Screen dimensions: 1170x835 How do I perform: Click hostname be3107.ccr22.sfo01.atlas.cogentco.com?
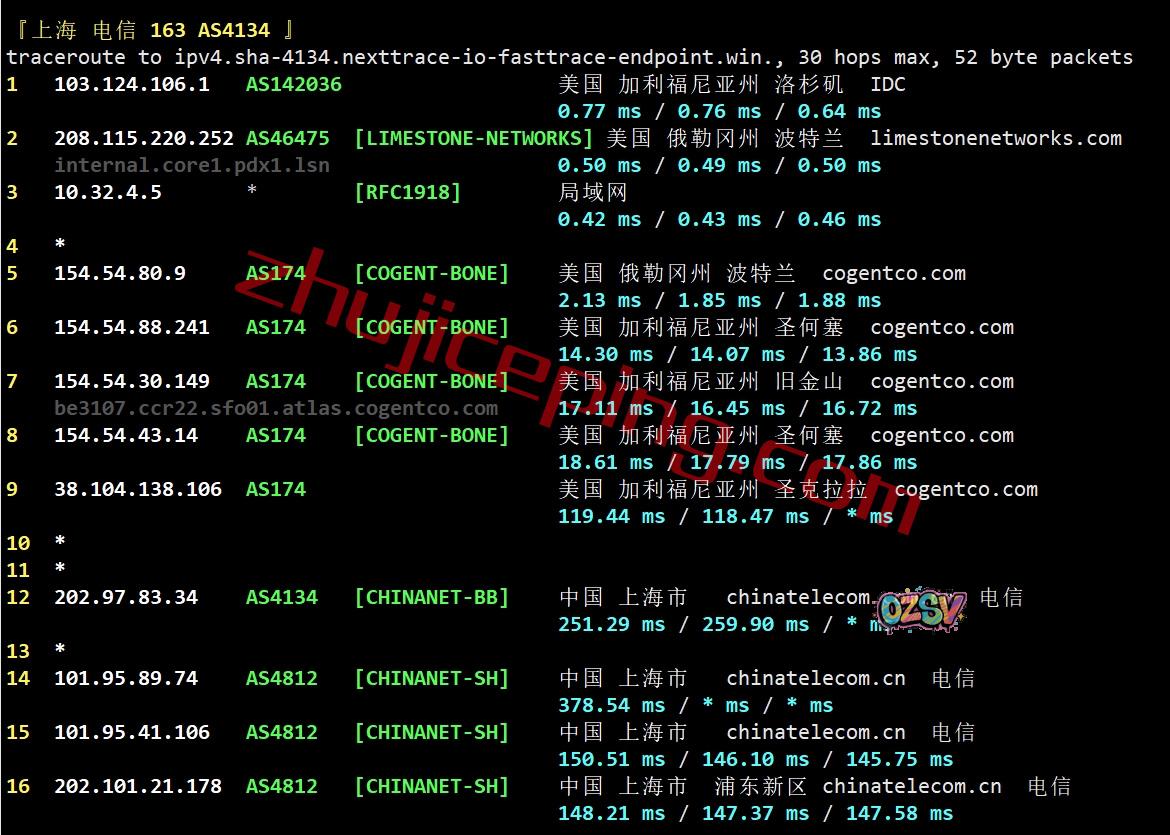pos(275,408)
